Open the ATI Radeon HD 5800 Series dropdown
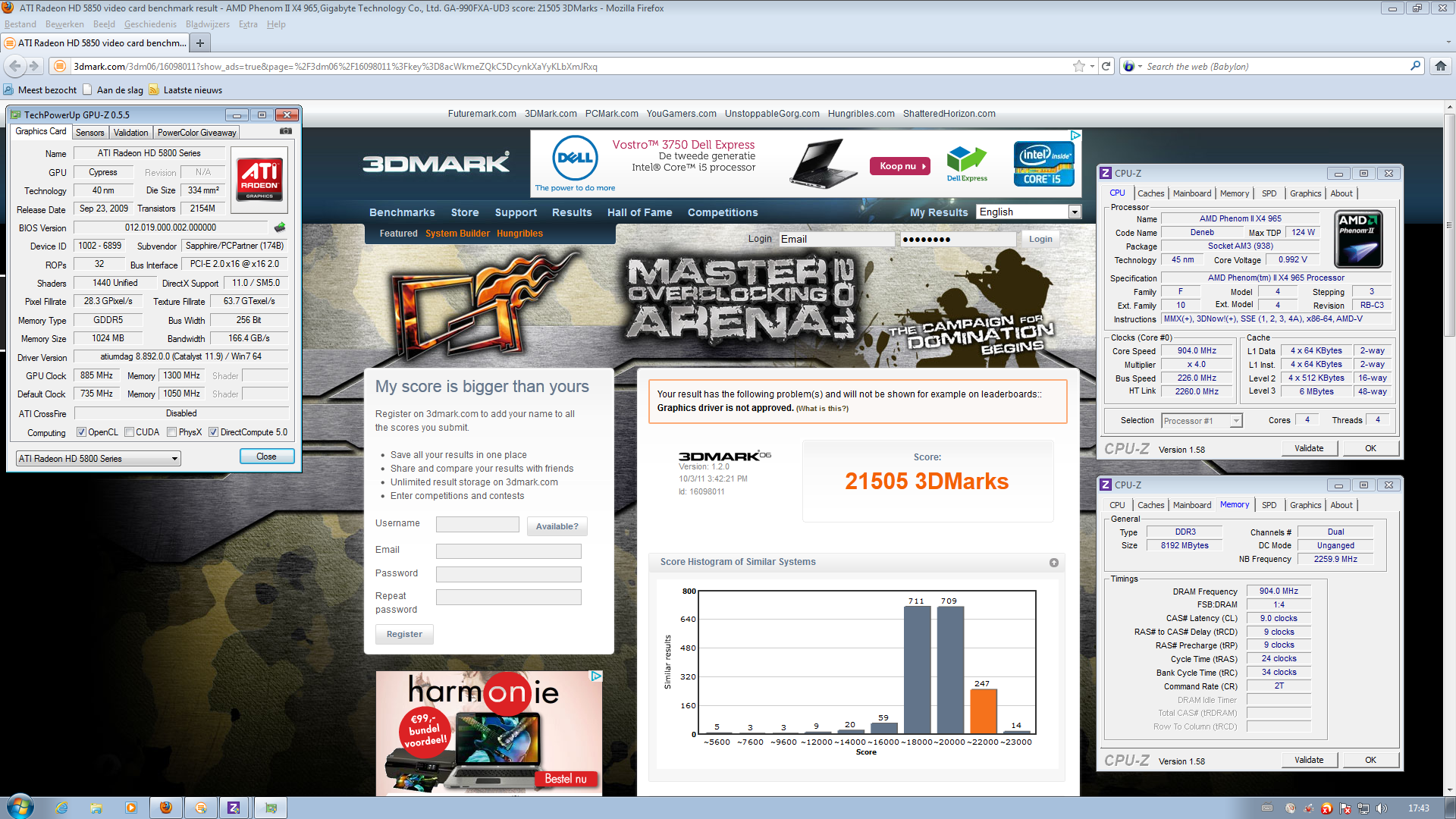 point(99,459)
